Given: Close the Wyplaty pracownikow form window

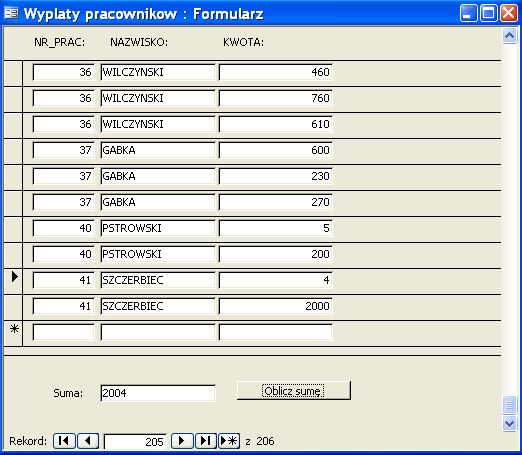Looking at the screenshot, I should click(509, 14).
